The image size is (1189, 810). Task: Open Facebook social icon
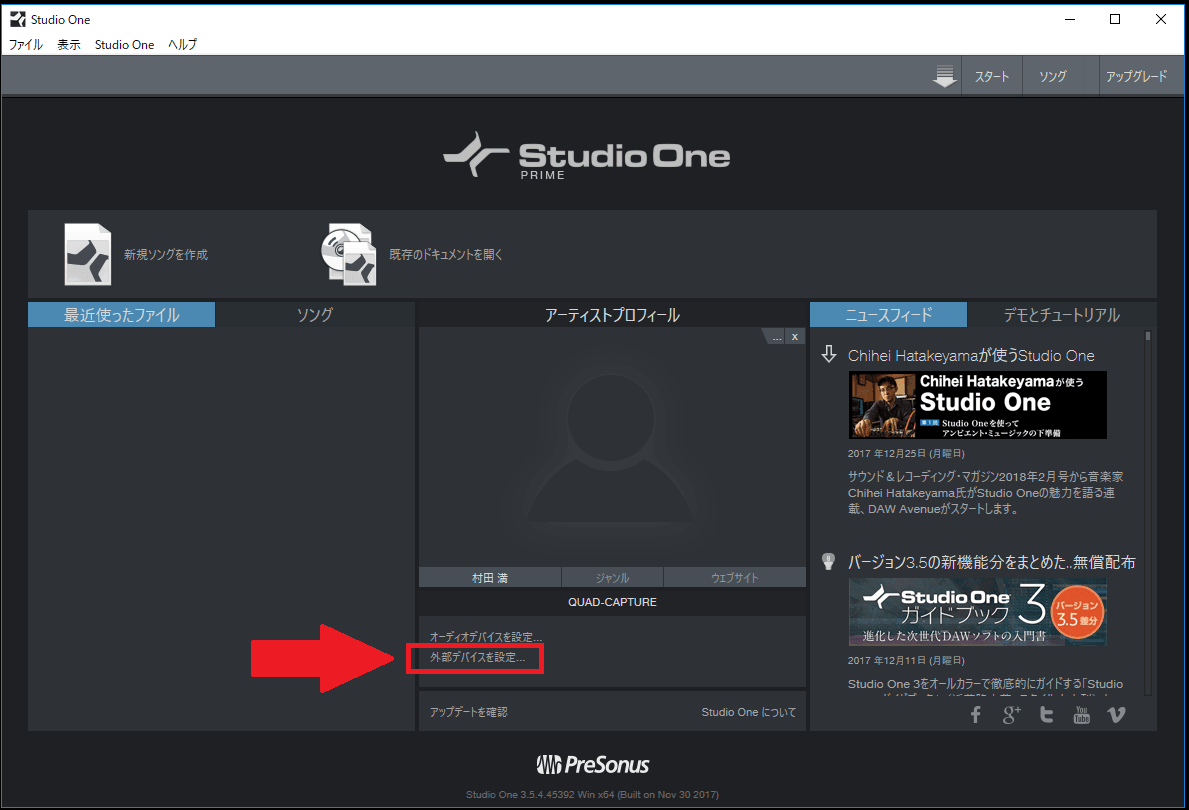(x=976, y=714)
